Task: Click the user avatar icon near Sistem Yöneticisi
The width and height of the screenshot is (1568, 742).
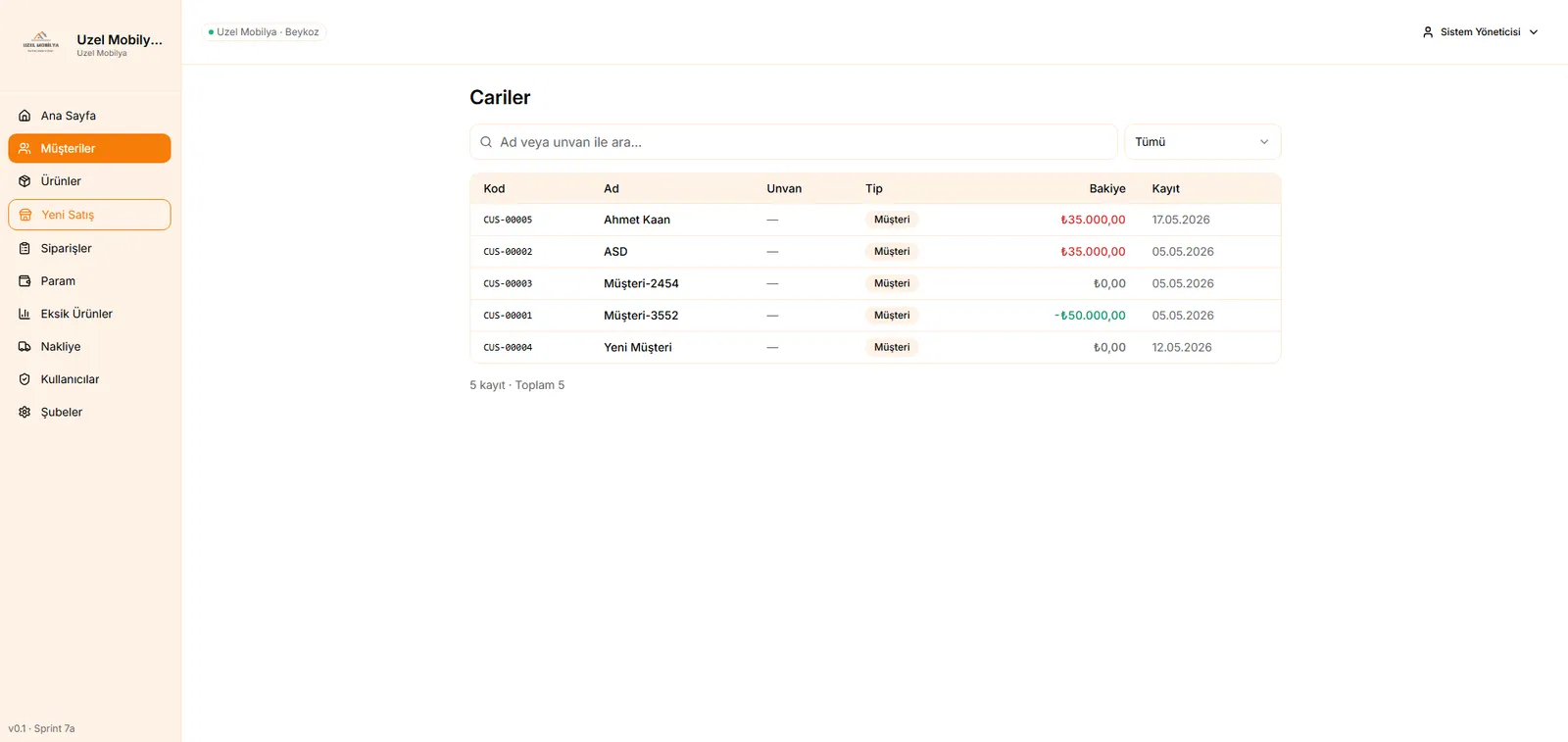Action: tap(1428, 32)
